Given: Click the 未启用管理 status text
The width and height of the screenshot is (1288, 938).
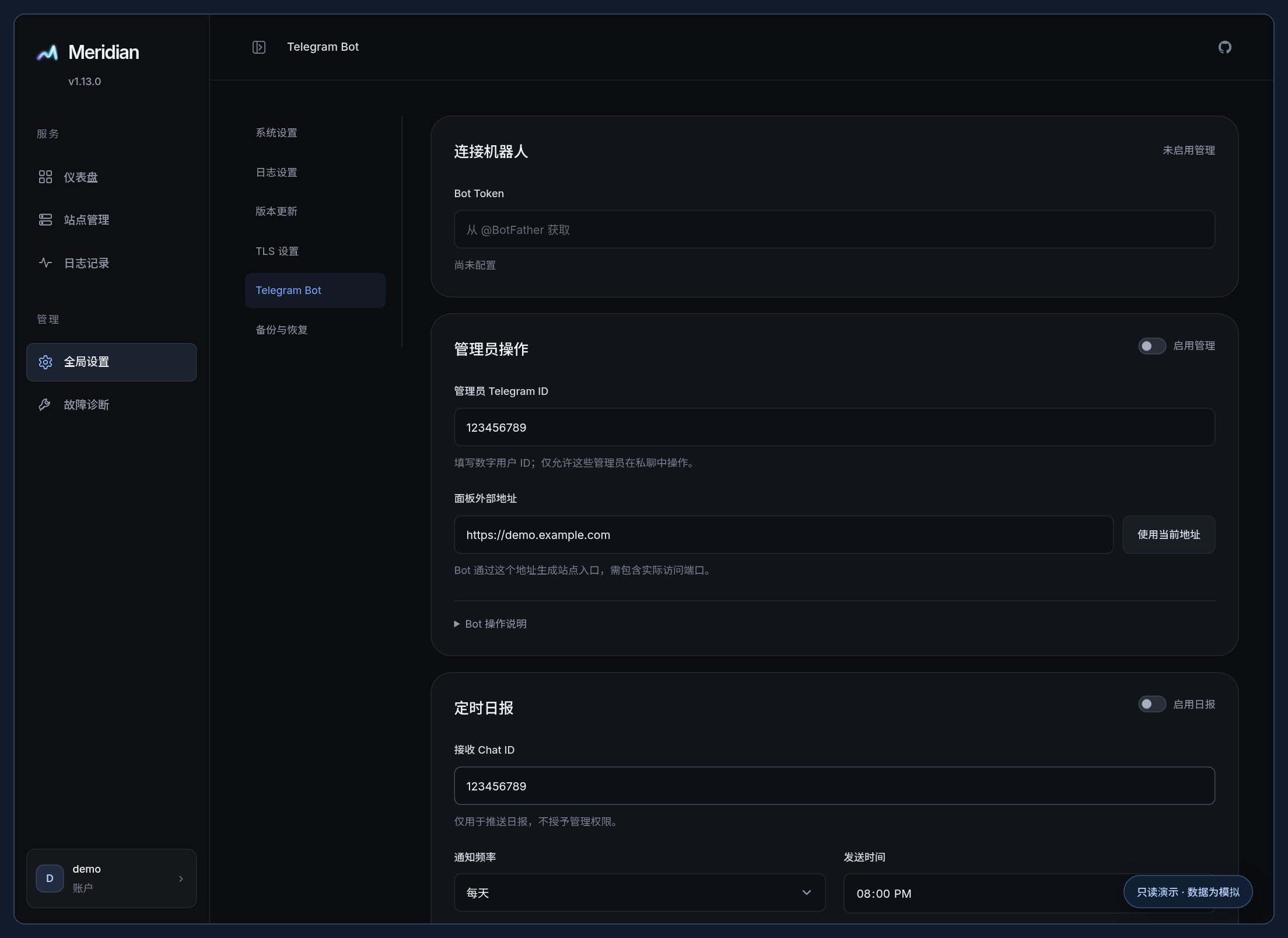Looking at the screenshot, I should point(1189,150).
